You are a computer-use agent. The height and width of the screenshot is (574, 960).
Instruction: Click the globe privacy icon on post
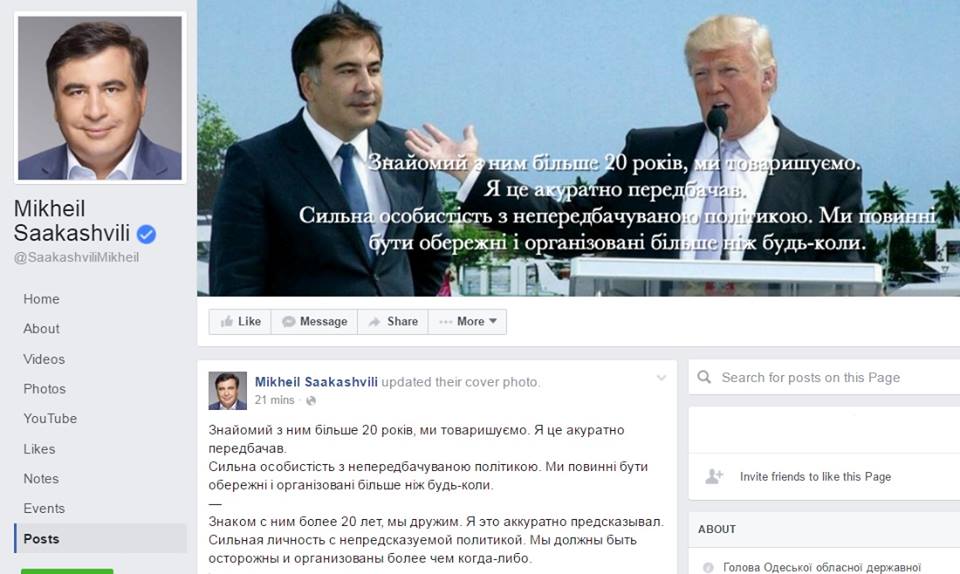(x=311, y=401)
